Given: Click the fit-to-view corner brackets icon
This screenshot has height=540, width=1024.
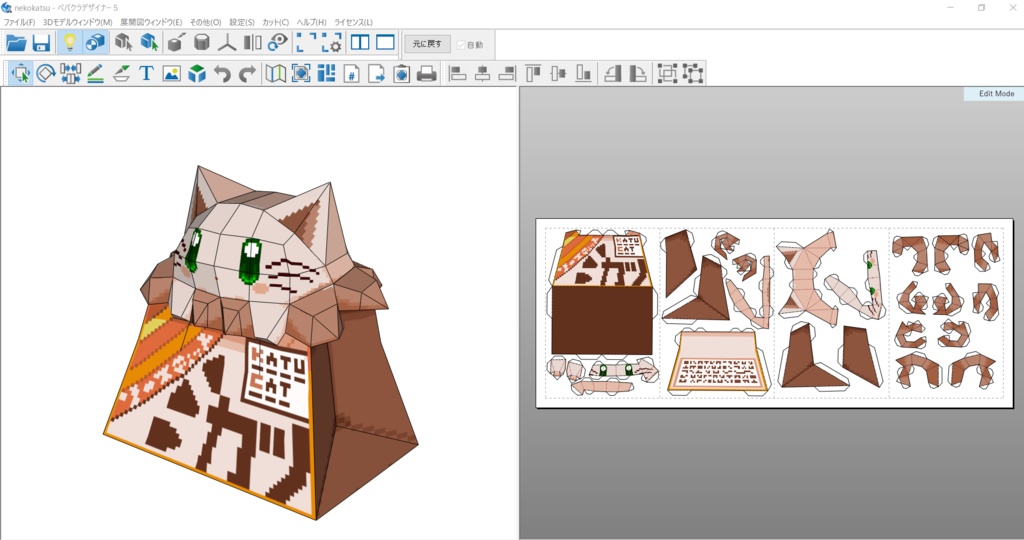Looking at the screenshot, I should click(305, 43).
